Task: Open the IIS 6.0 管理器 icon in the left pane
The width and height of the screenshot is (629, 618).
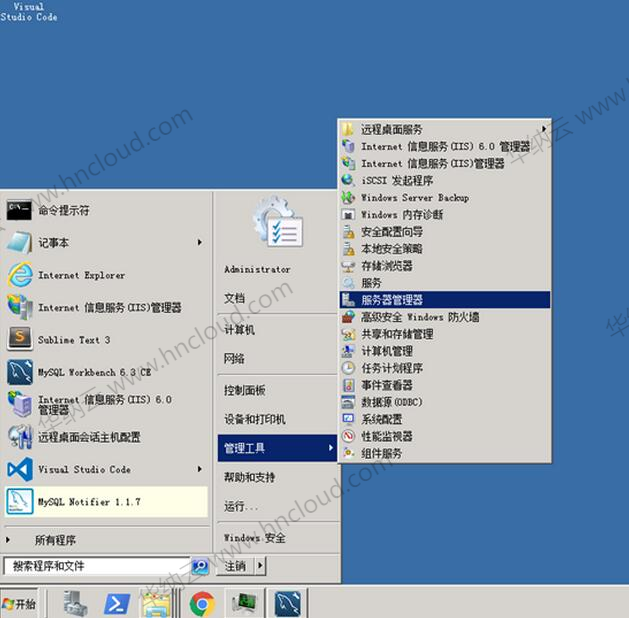Action: click(19, 404)
